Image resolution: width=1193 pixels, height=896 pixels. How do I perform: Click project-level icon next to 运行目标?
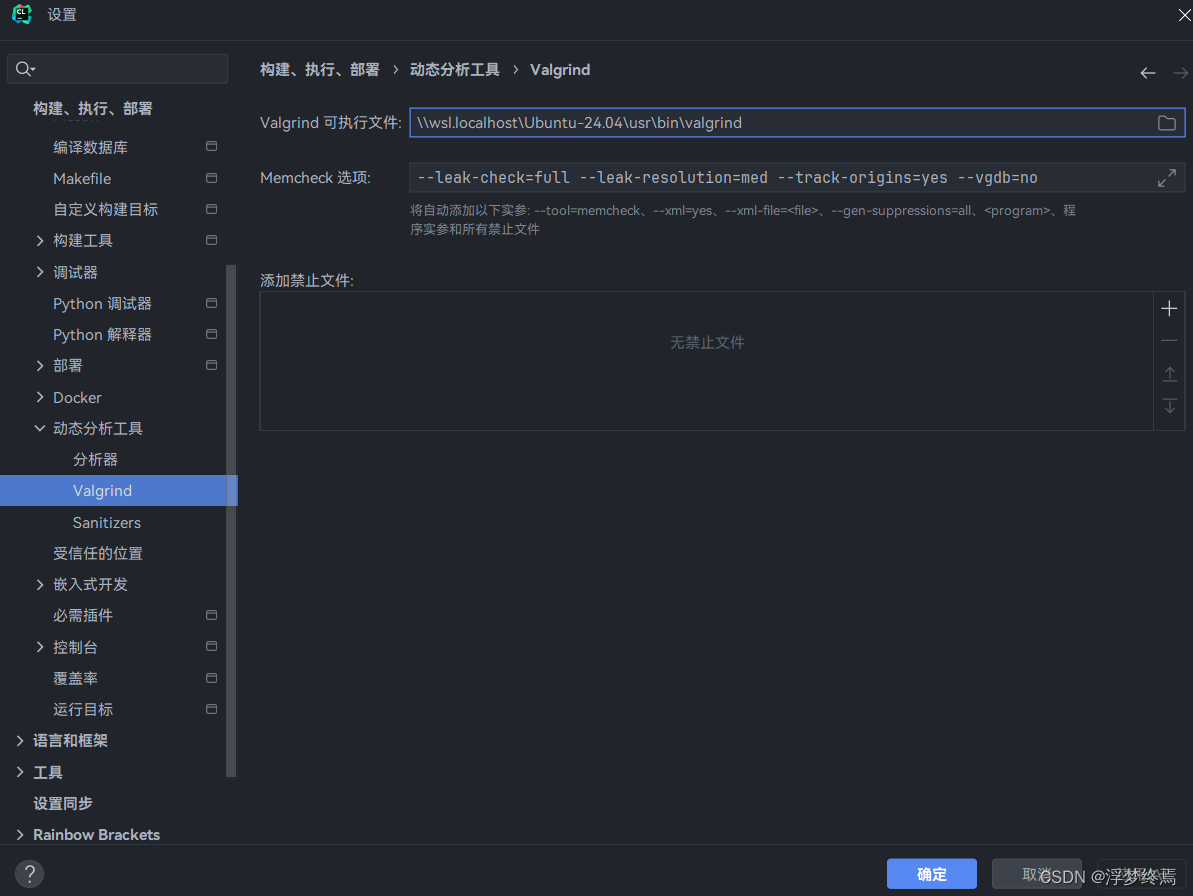tap(212, 709)
